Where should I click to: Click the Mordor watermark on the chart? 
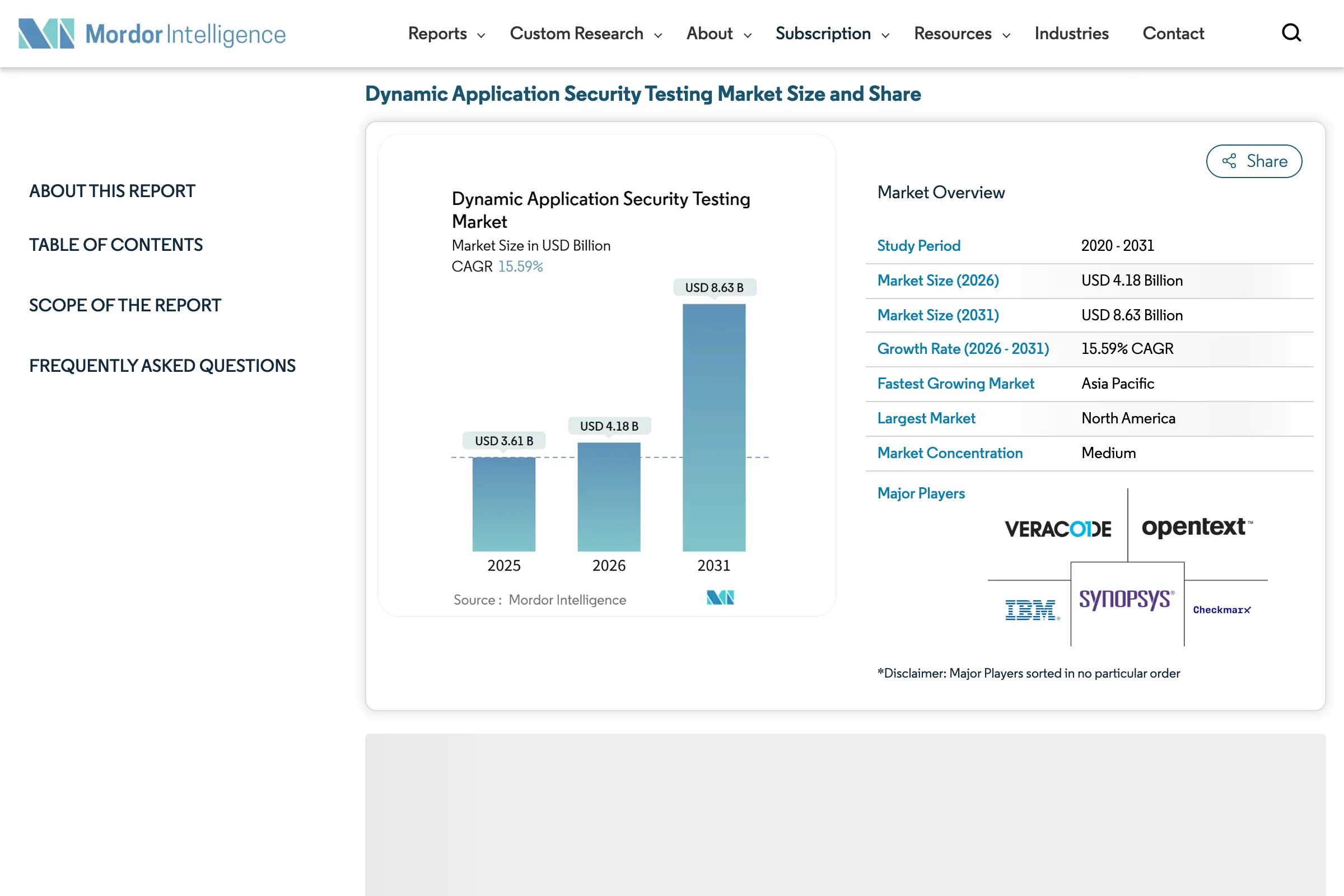click(x=721, y=598)
